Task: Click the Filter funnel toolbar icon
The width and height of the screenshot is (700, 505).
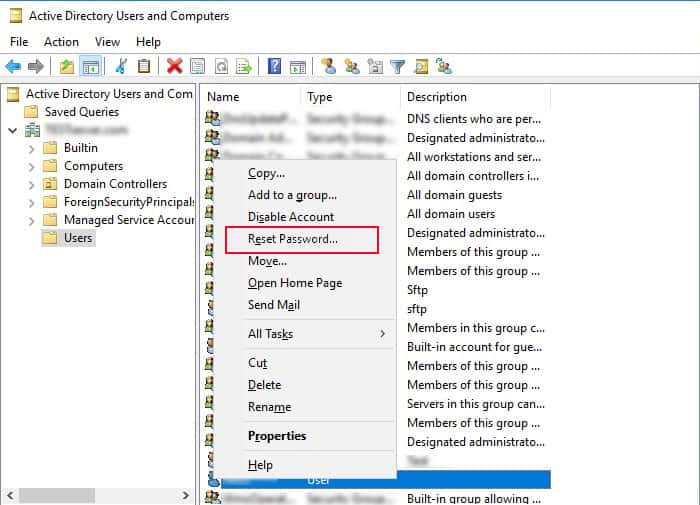Action: pyautogui.click(x=397, y=67)
